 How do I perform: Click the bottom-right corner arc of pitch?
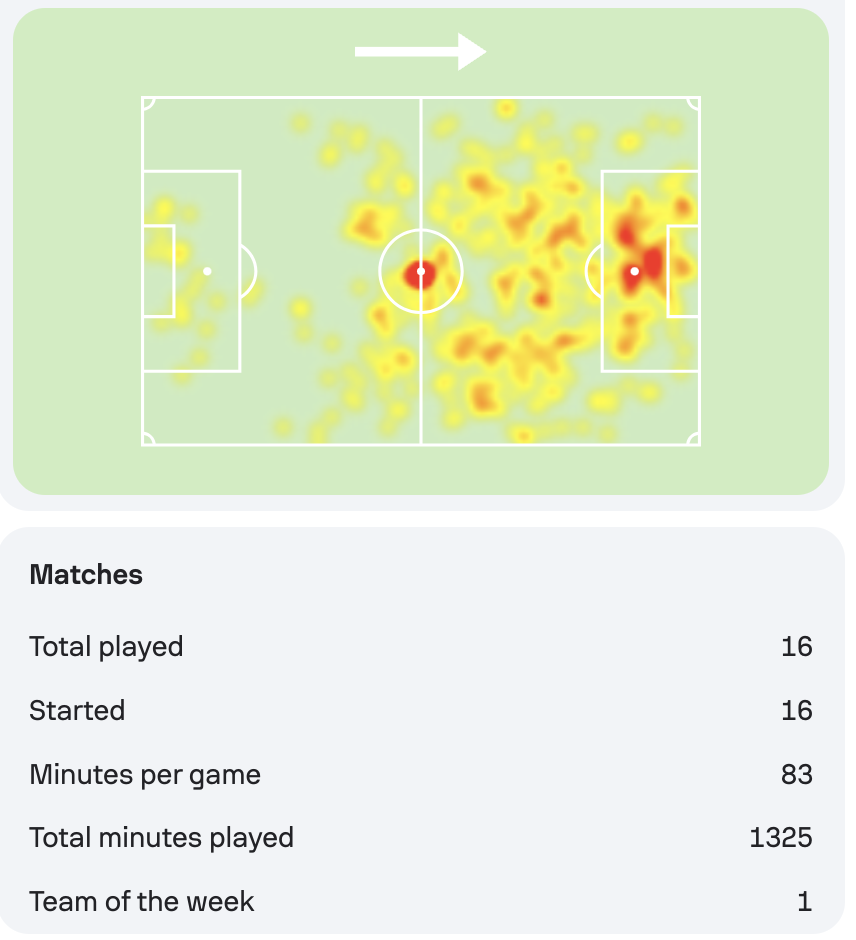pos(694,439)
